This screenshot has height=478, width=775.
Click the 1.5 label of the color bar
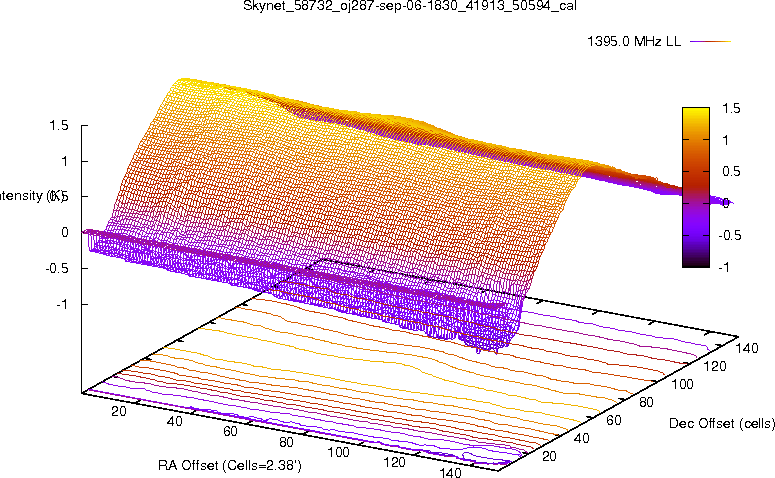pyautogui.click(x=731, y=108)
